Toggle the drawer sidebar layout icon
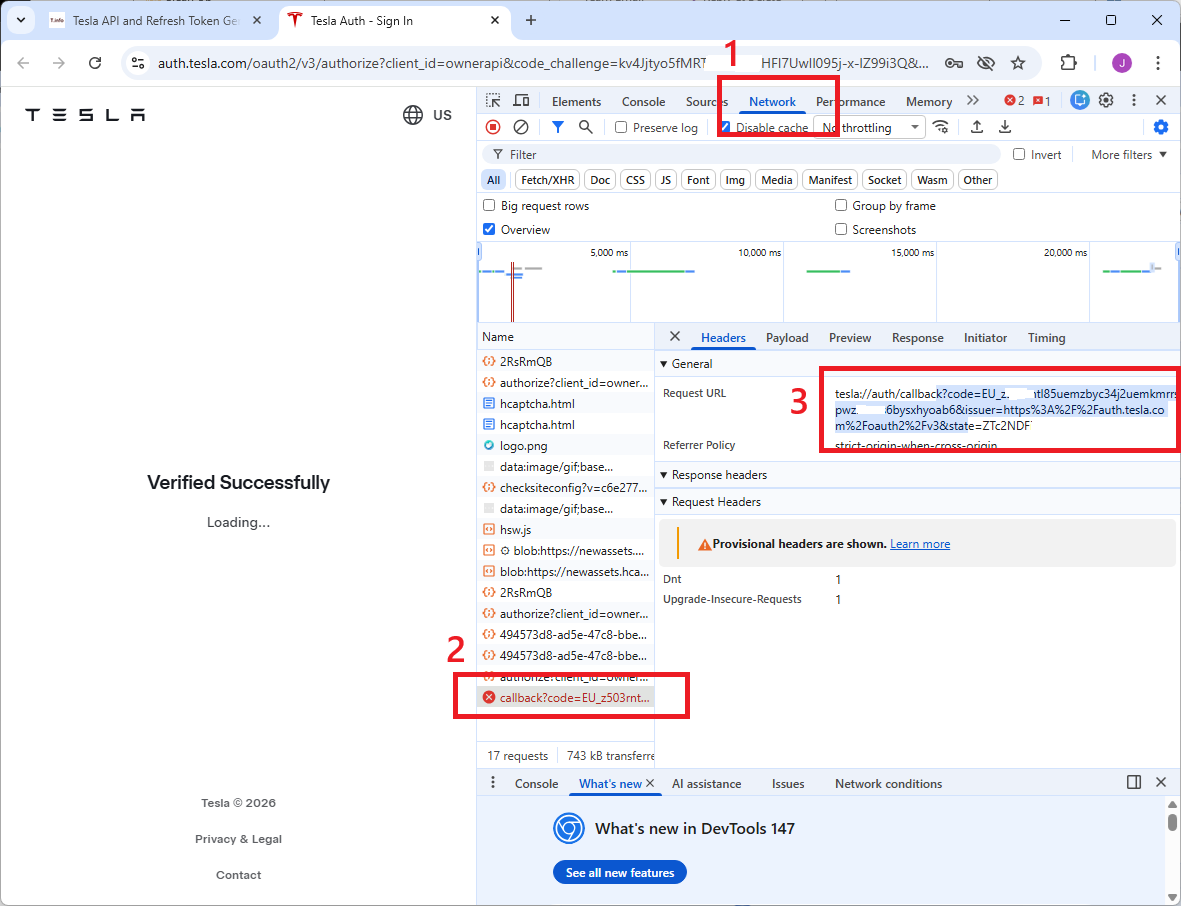Image resolution: width=1181 pixels, height=906 pixels. [1134, 782]
